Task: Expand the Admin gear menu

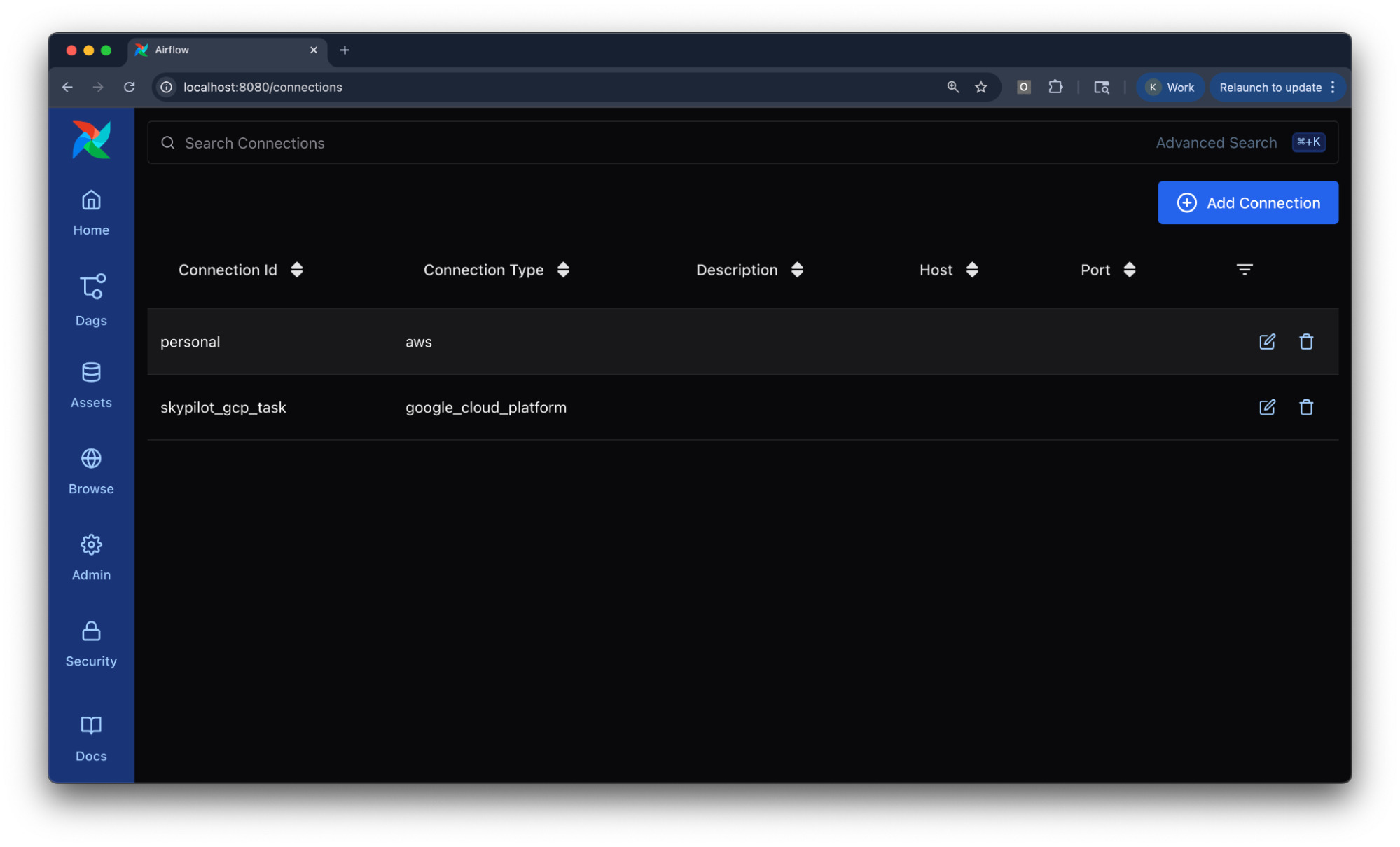Action: (91, 557)
